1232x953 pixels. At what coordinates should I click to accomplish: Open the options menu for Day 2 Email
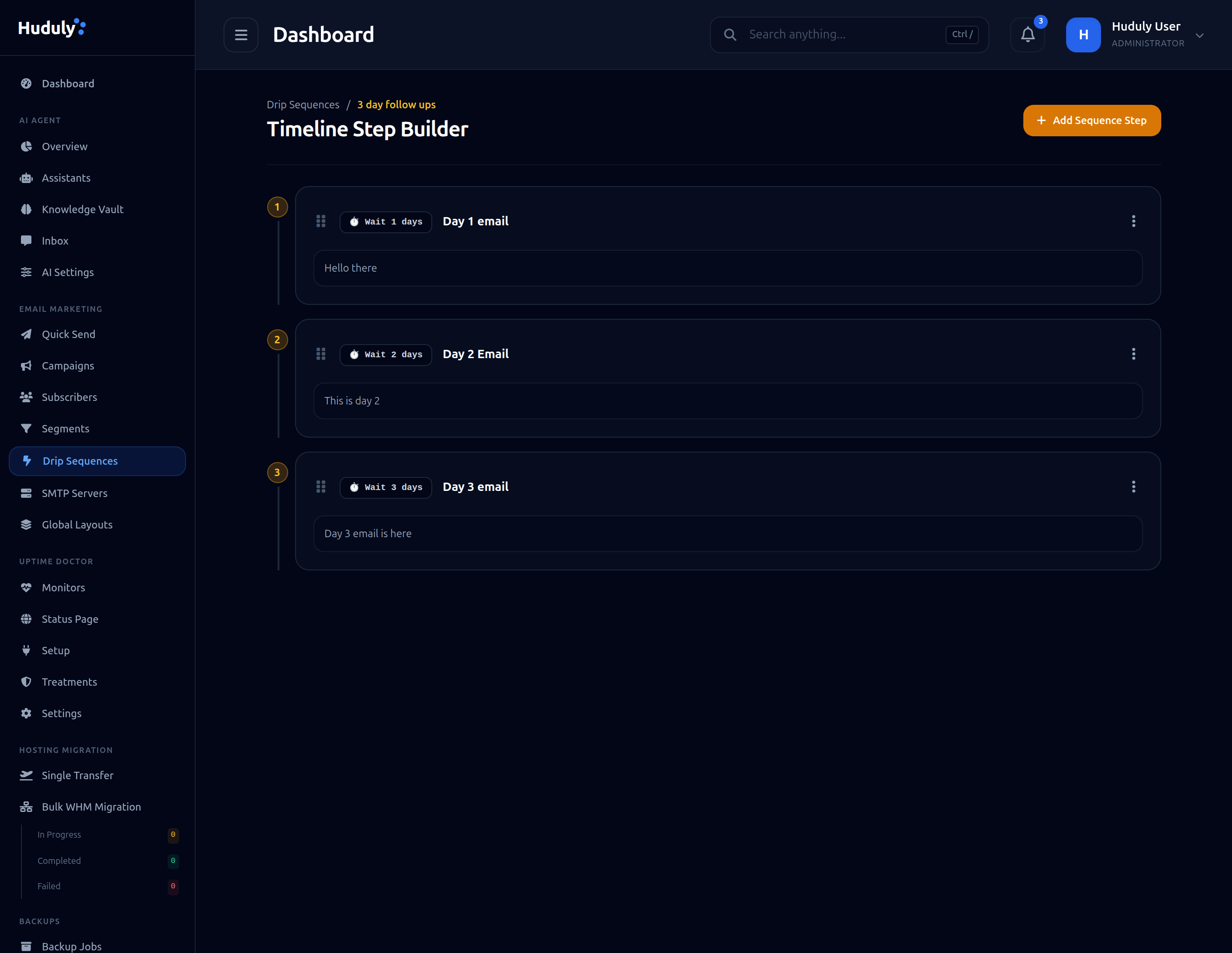point(1133,354)
